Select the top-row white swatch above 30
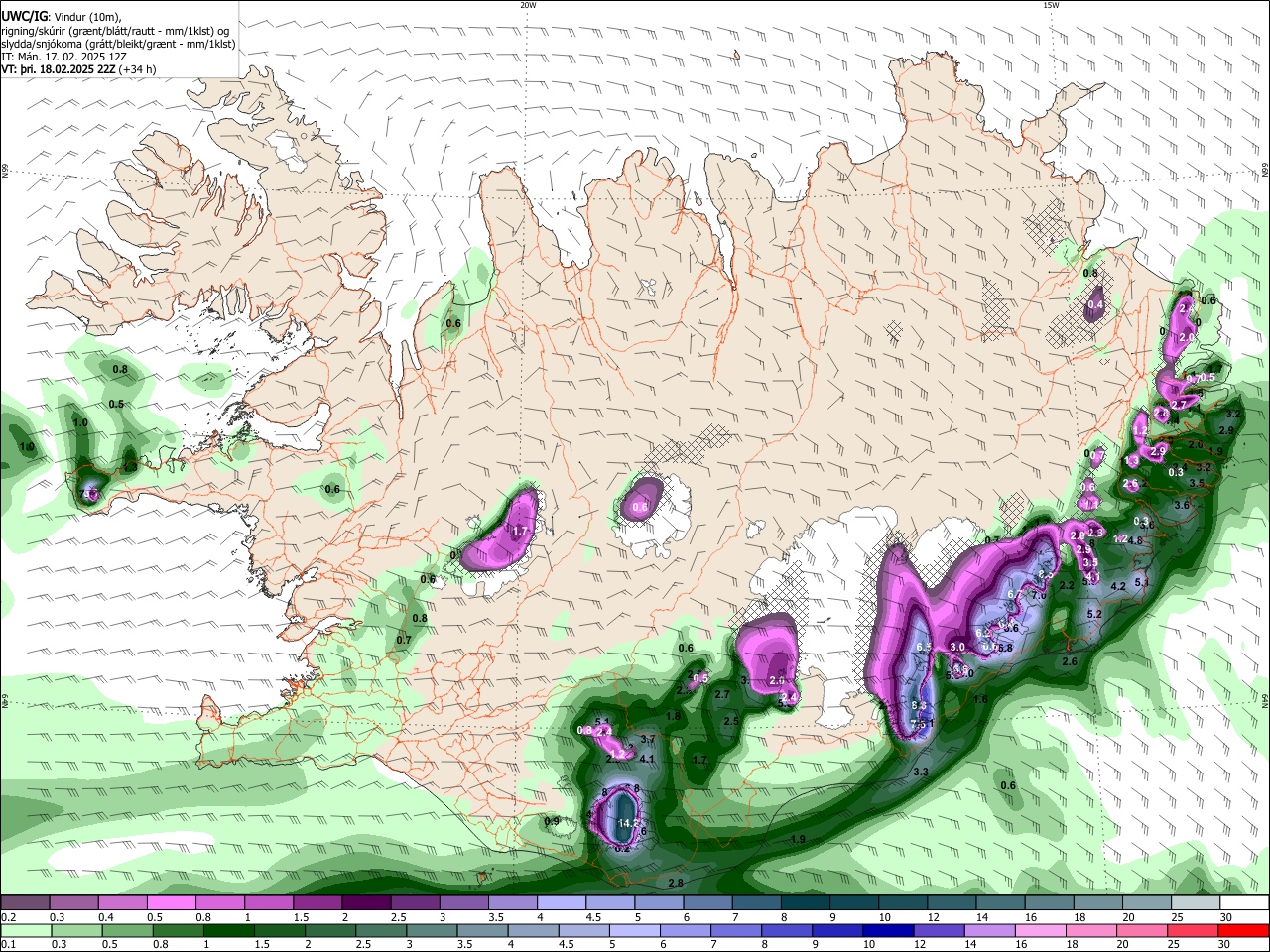The width and height of the screenshot is (1270, 952). click(1244, 902)
